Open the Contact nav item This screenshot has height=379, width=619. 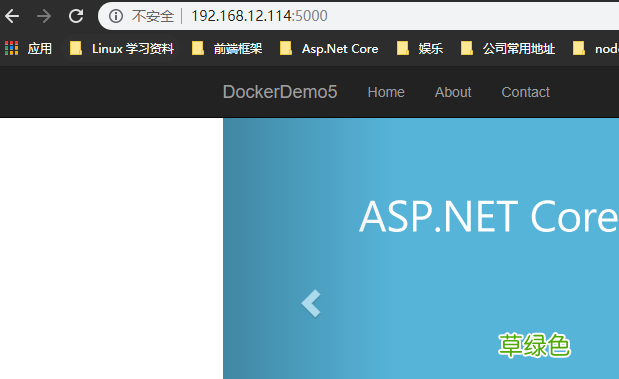pyautogui.click(x=525, y=92)
